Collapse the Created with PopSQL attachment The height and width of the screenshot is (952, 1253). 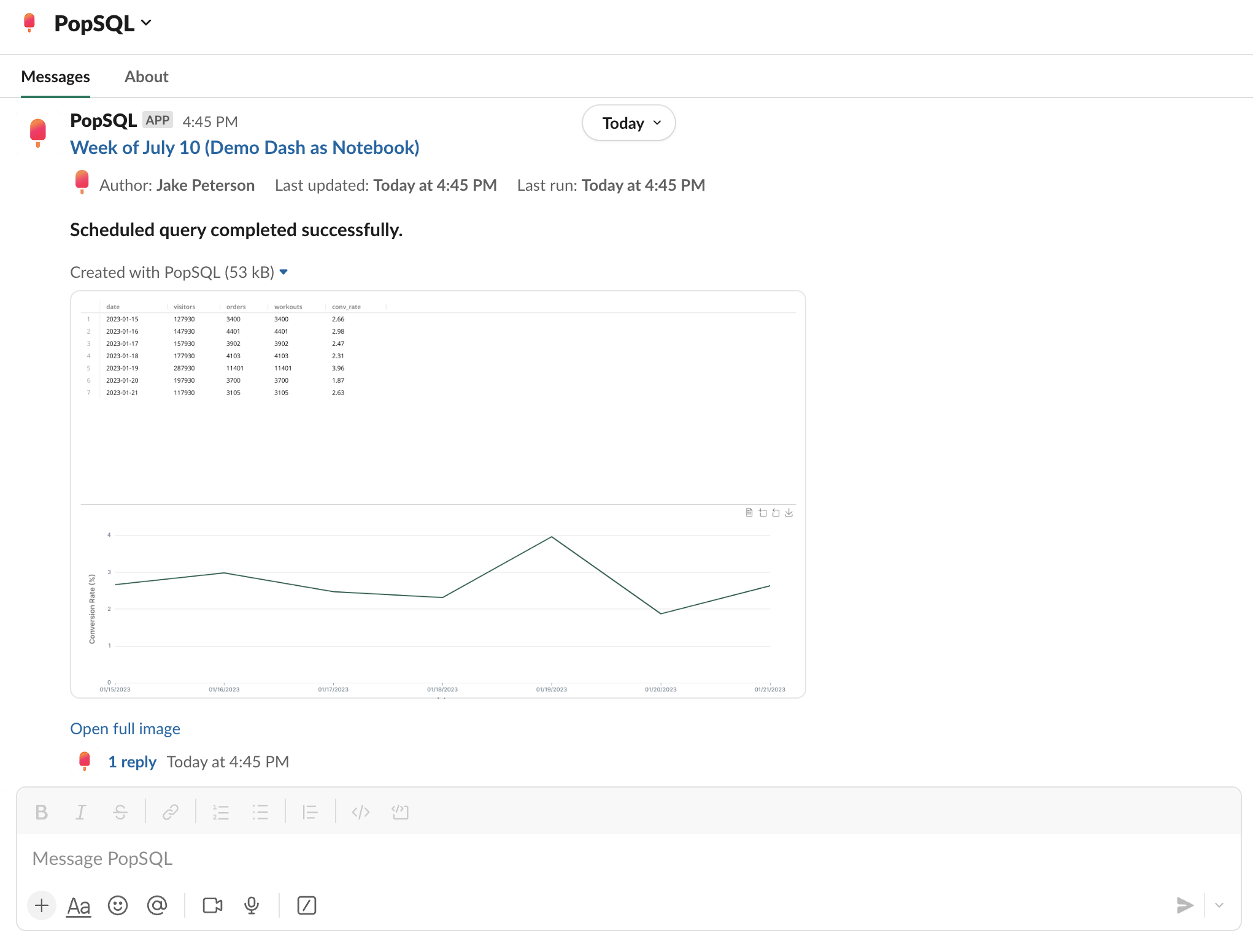point(283,272)
